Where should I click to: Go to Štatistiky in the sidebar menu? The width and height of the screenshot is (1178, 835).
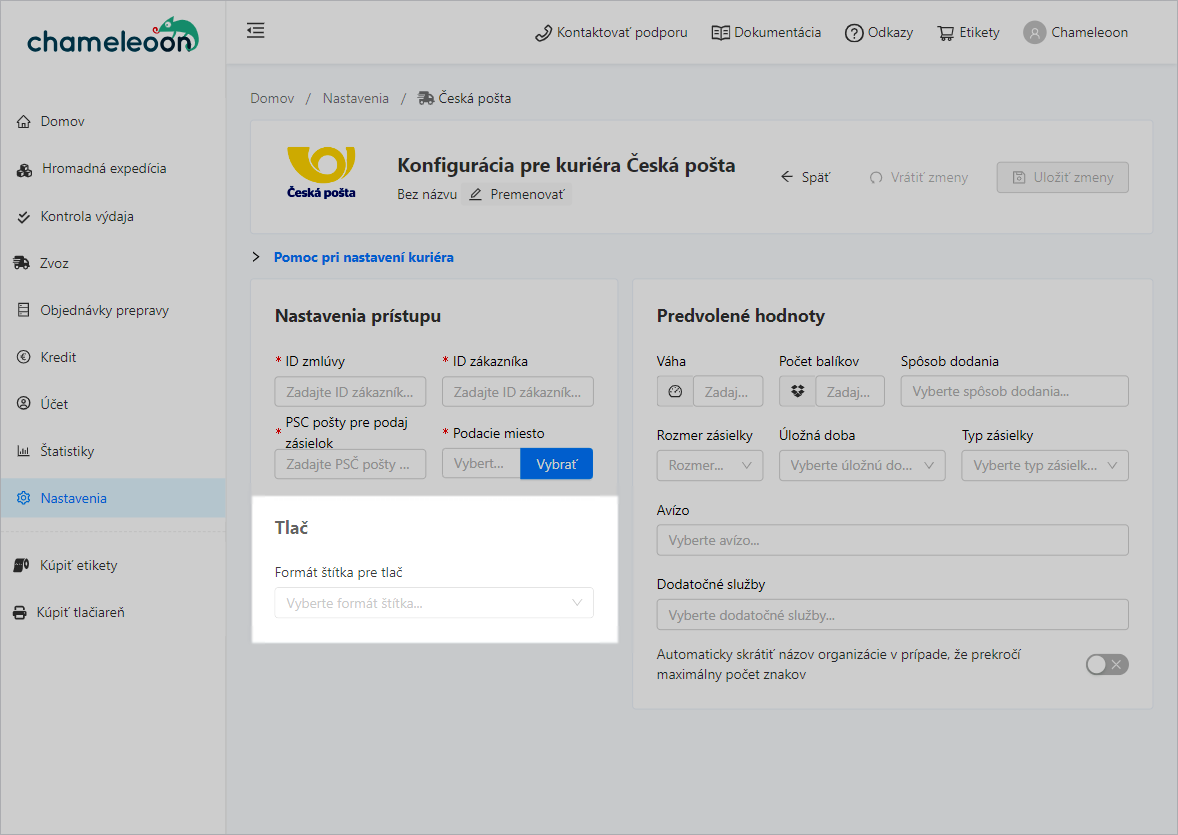[x=67, y=451]
